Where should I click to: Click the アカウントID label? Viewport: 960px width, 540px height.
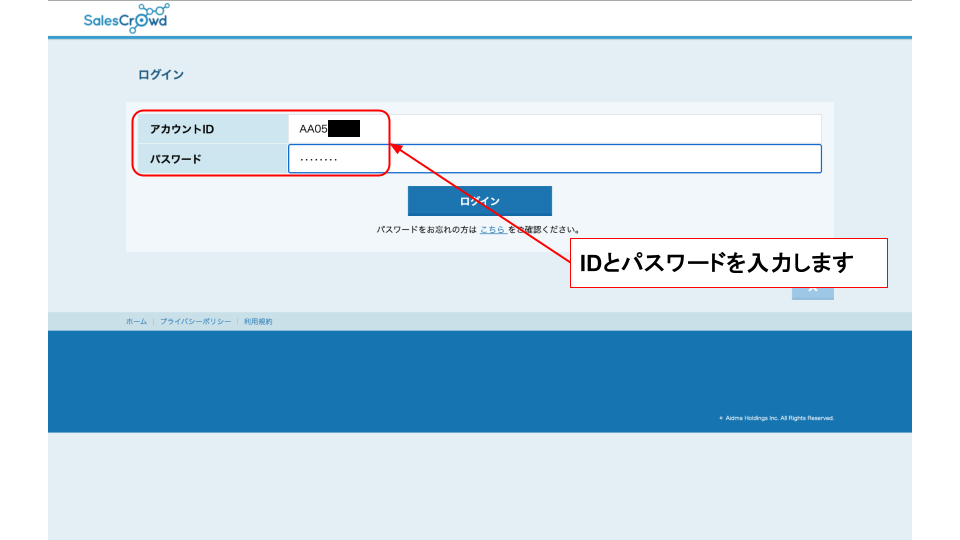(x=182, y=129)
